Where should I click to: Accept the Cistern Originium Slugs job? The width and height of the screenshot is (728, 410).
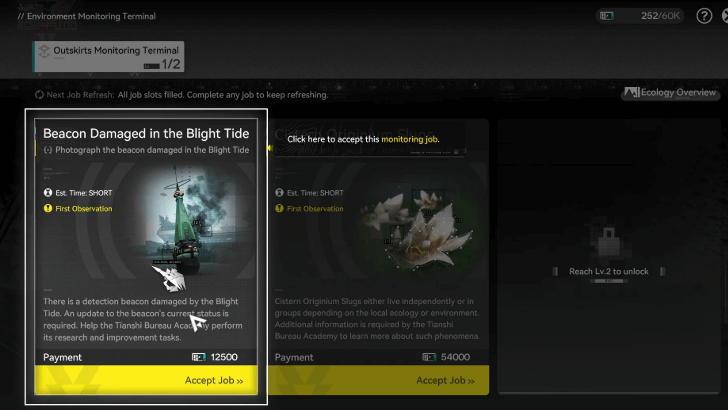[378, 380]
